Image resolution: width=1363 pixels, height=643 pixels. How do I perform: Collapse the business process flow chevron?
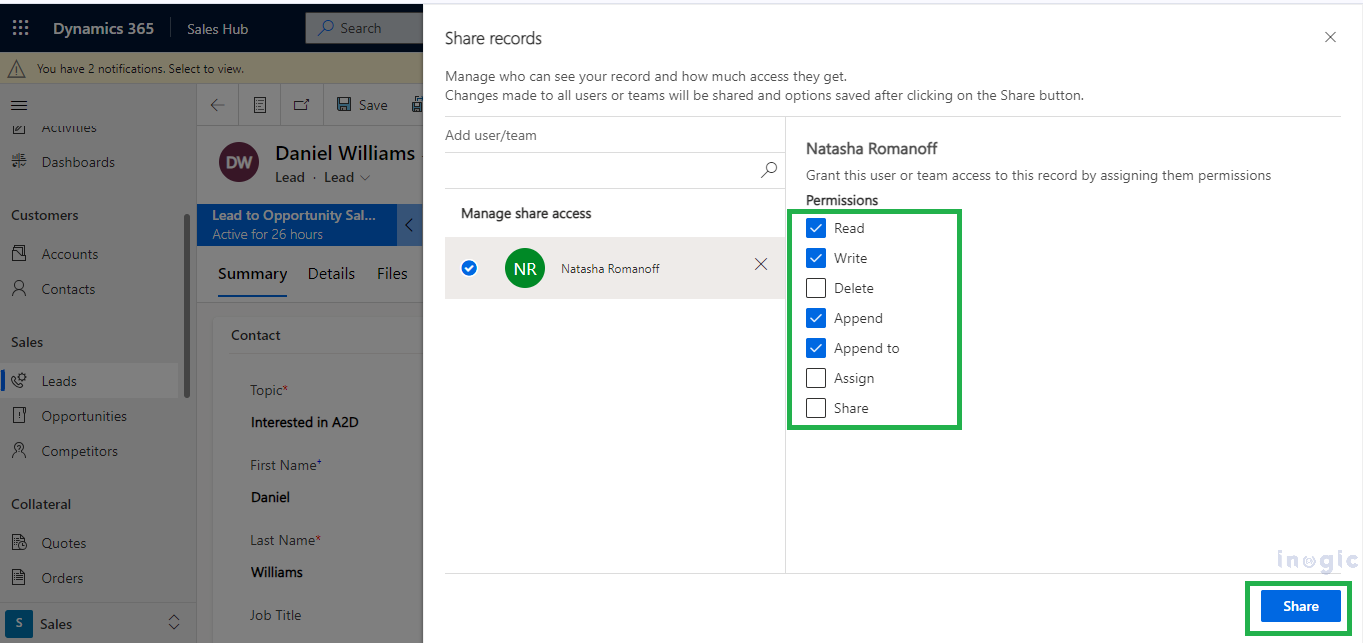(409, 225)
